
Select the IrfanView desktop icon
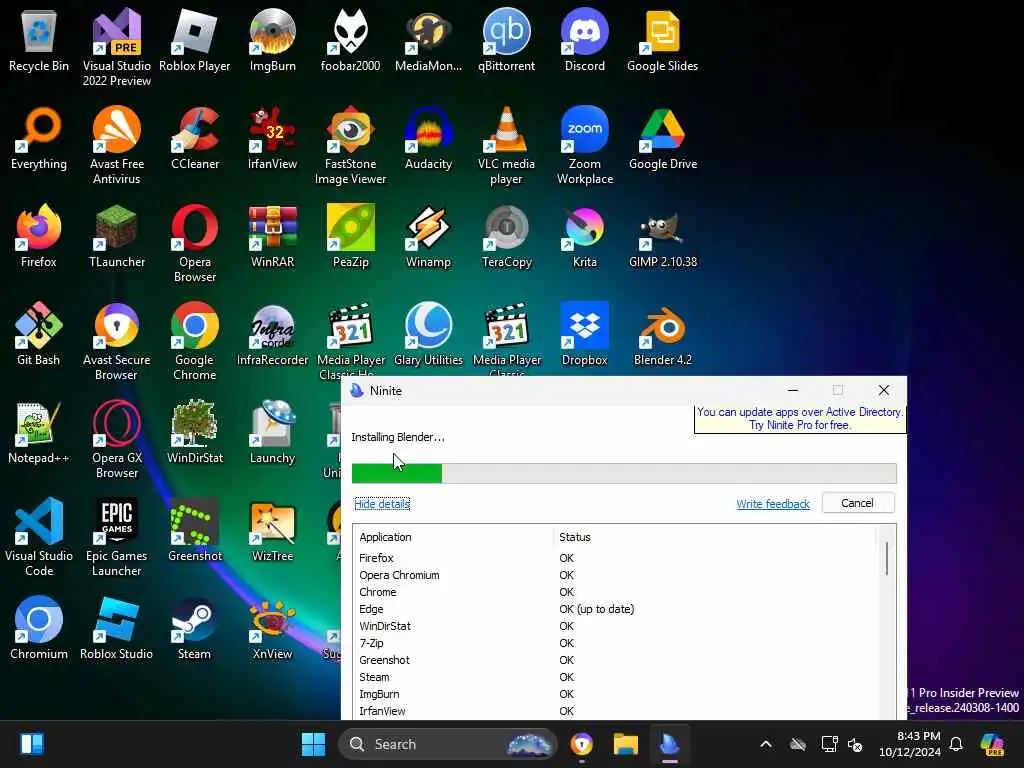pyautogui.click(x=272, y=138)
